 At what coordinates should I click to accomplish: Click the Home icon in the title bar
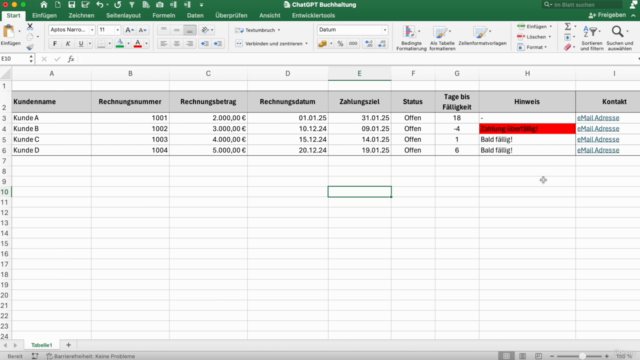click(44, 5)
